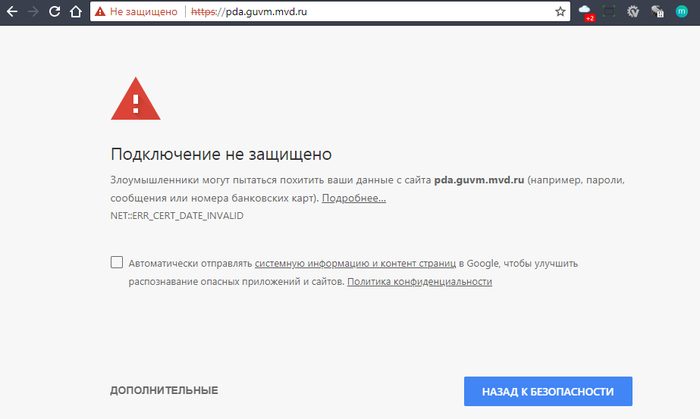Open the gear-shaped V extension icon
Image resolution: width=700 pixels, height=419 pixels.
coord(633,12)
